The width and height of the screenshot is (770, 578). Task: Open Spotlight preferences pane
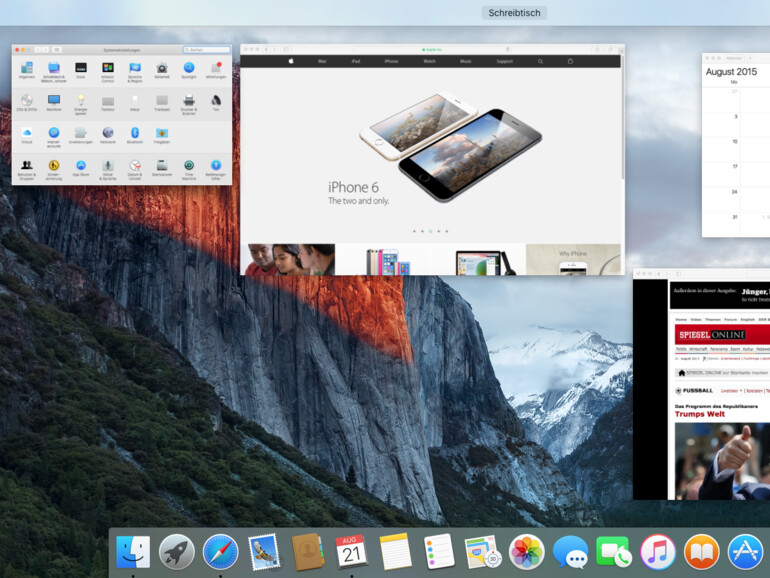pos(189,70)
